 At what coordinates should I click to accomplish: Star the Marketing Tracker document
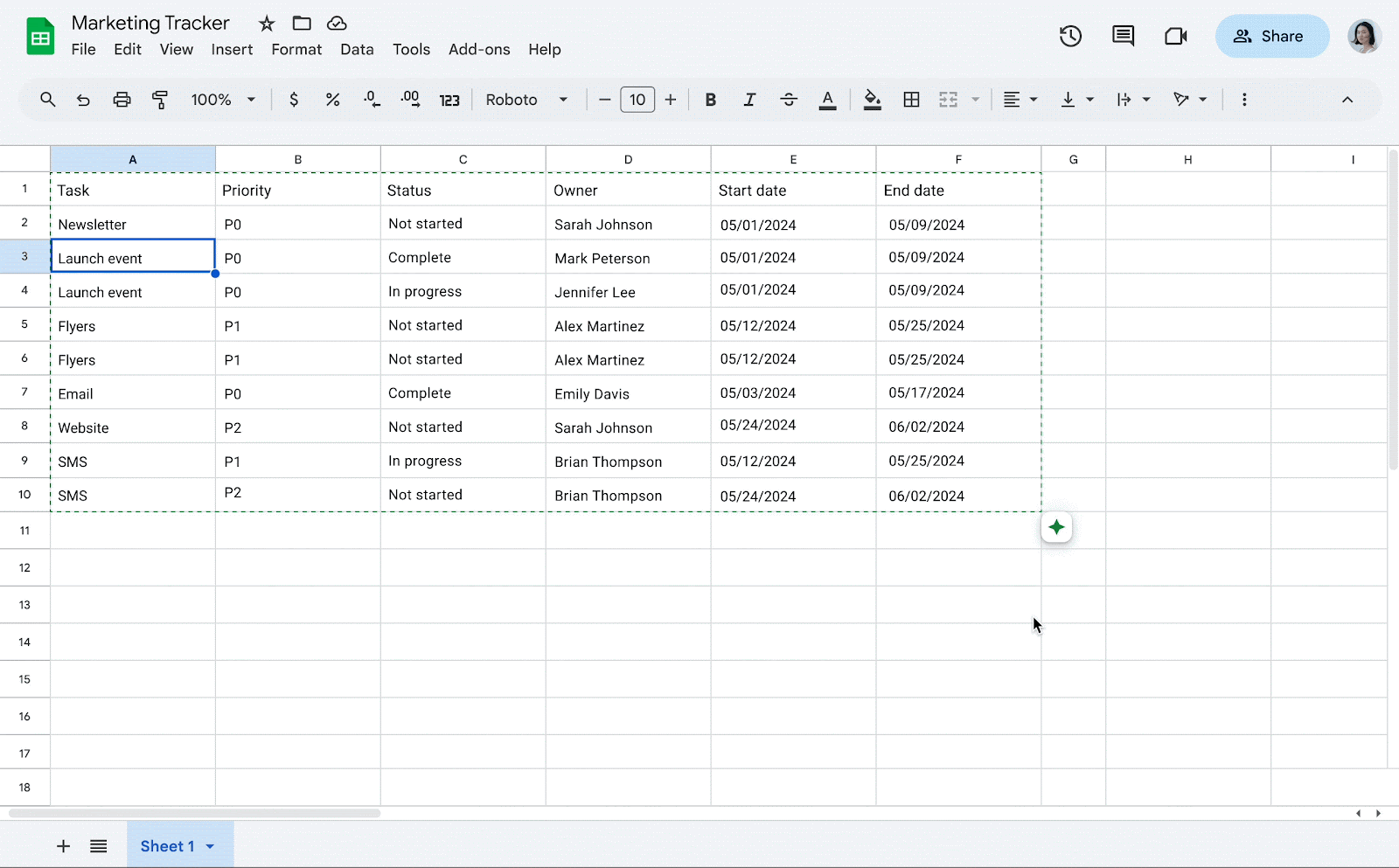(x=267, y=24)
